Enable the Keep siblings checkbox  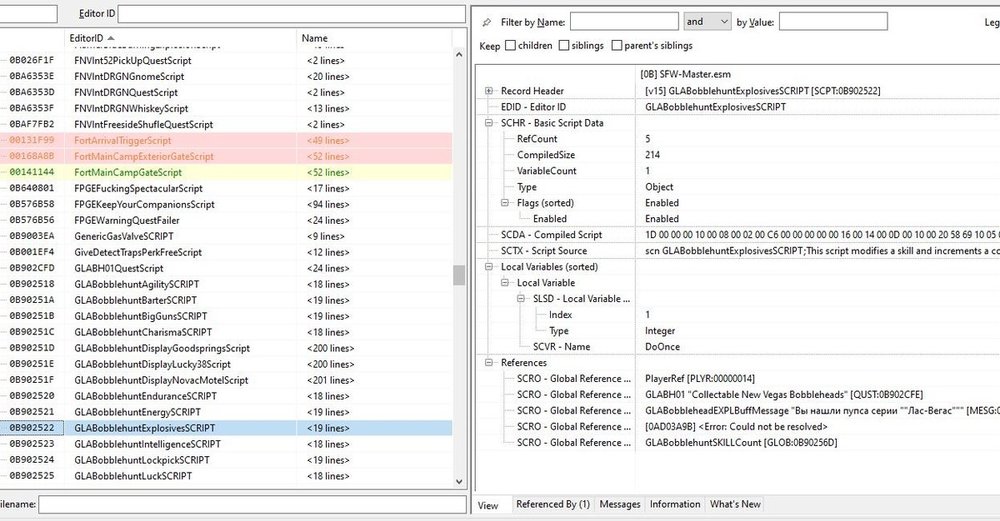point(564,45)
